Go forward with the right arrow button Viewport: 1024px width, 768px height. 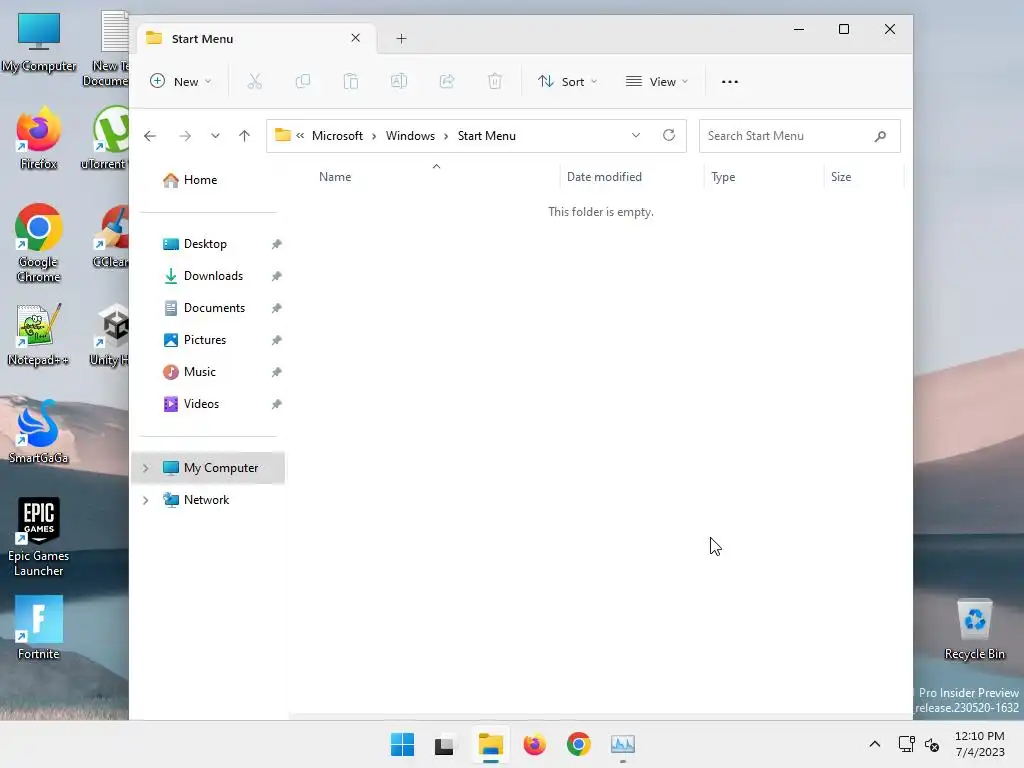click(185, 136)
